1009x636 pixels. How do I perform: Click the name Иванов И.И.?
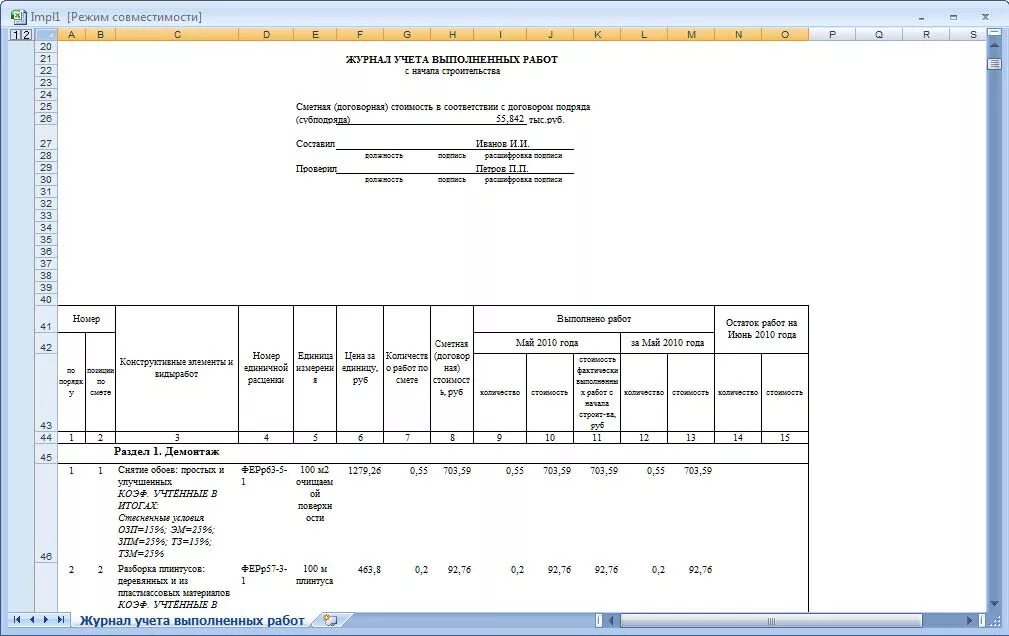(503, 144)
